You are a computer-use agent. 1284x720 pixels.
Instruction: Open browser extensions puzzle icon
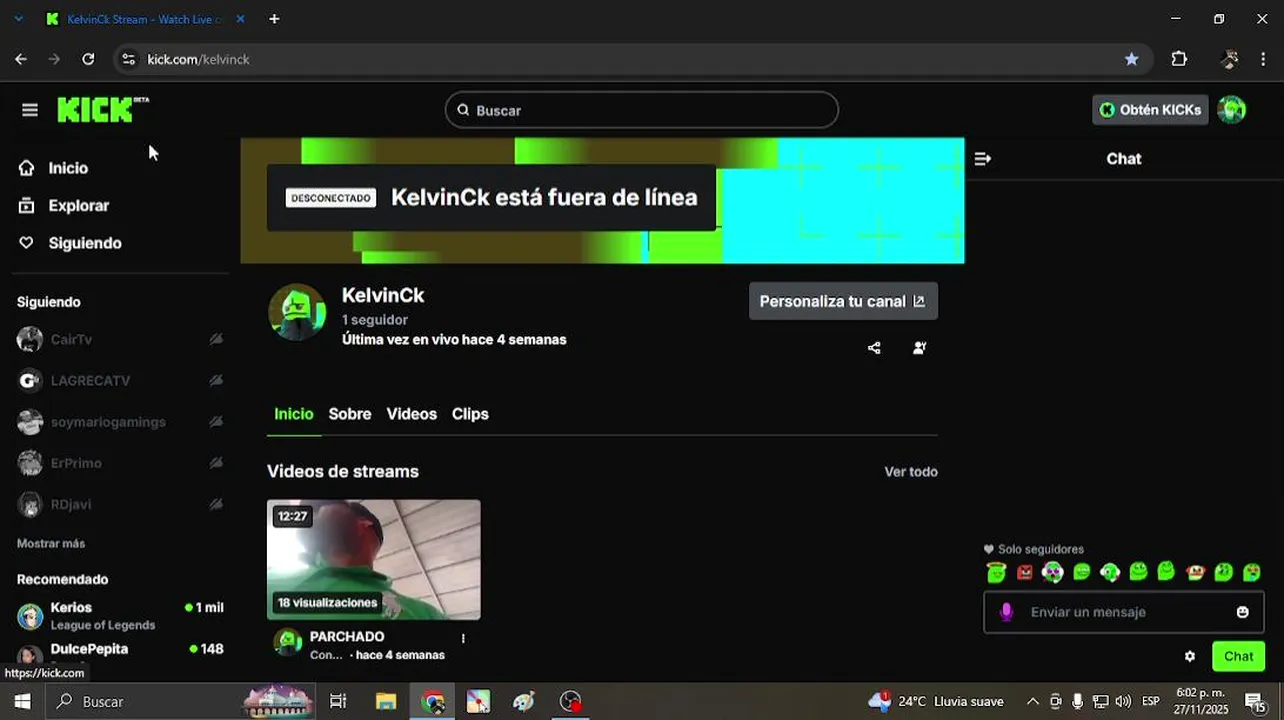pos(1179,59)
